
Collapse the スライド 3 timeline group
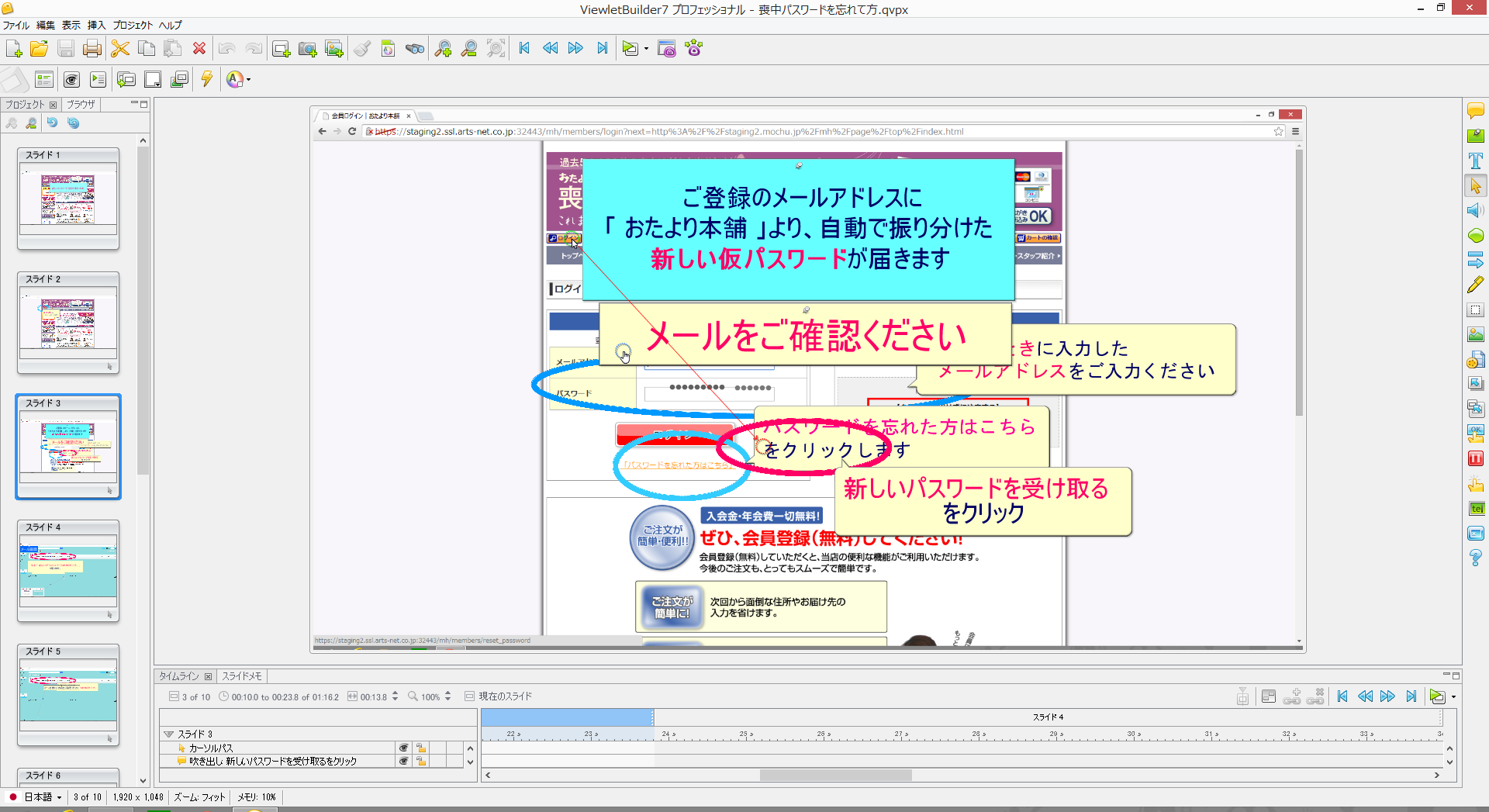[168, 734]
